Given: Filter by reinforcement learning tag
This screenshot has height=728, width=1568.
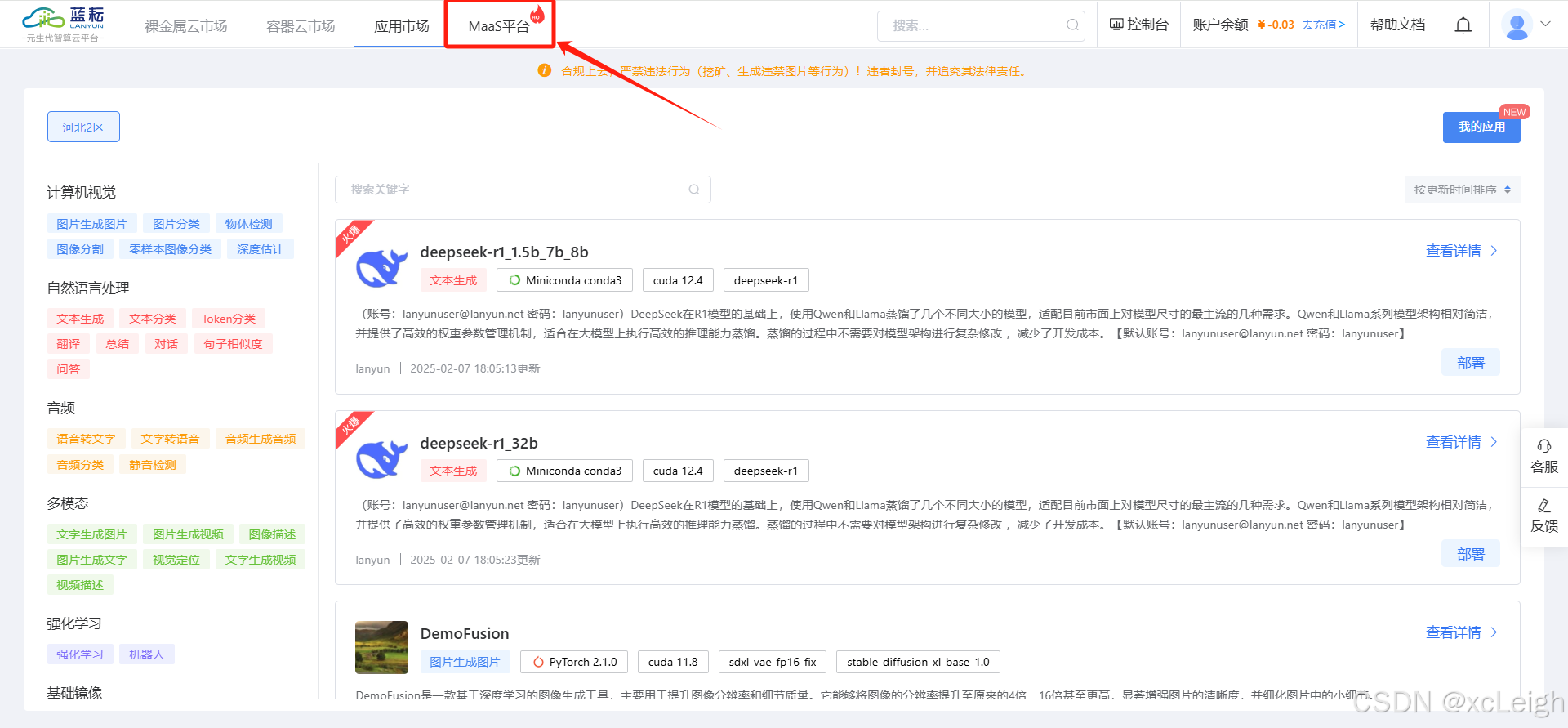Looking at the screenshot, I should pos(80,654).
